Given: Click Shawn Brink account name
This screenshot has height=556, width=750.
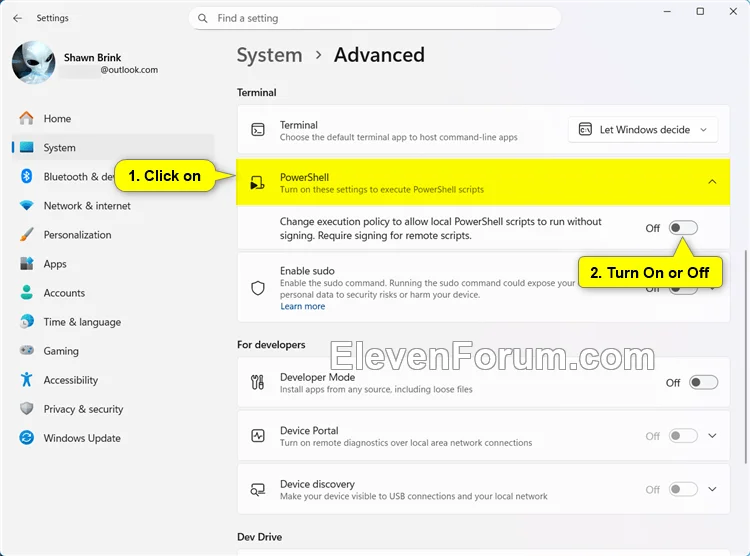Looking at the screenshot, I should tap(92, 57).
